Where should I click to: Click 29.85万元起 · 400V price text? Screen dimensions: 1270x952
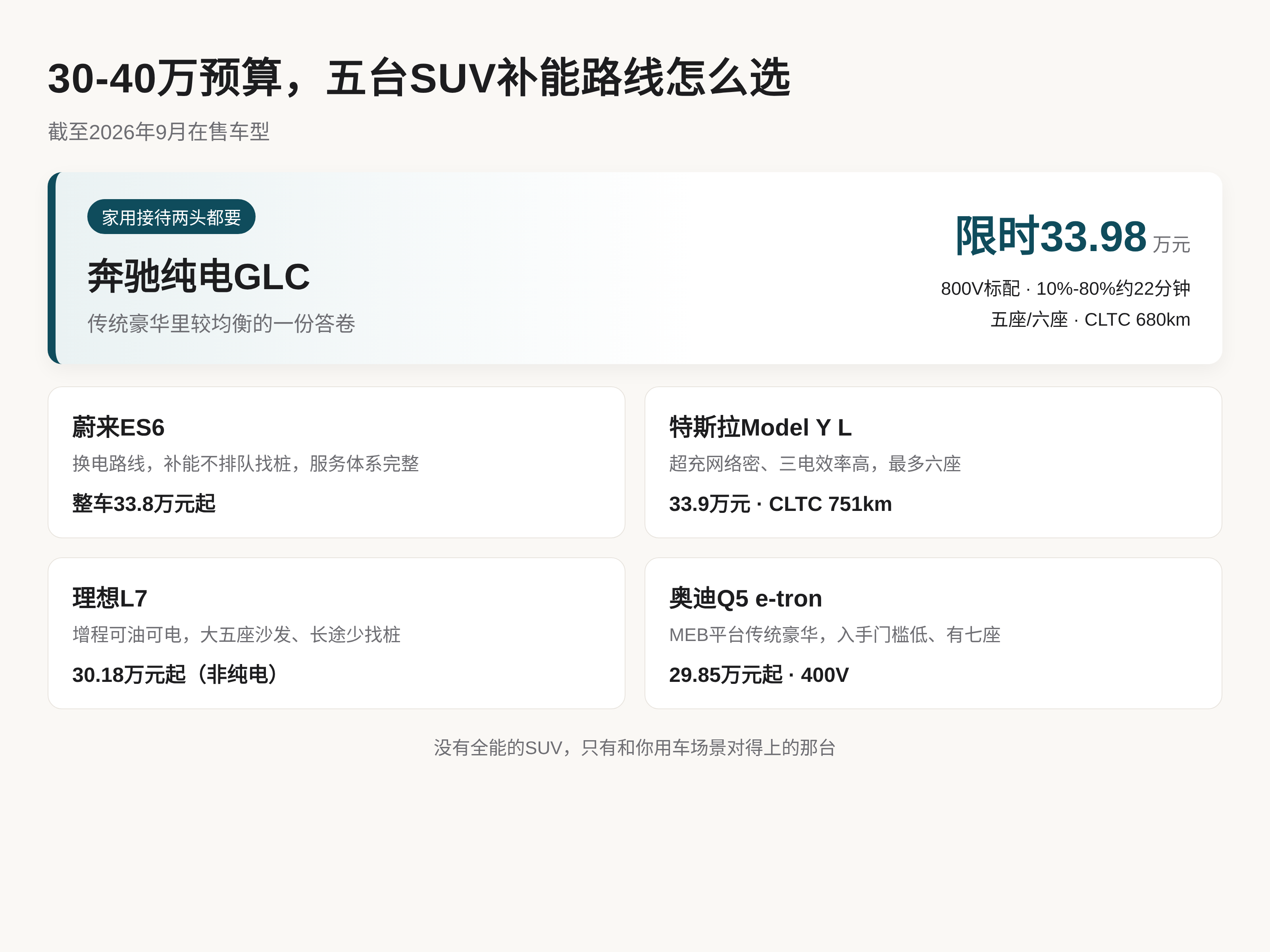pyautogui.click(x=758, y=675)
